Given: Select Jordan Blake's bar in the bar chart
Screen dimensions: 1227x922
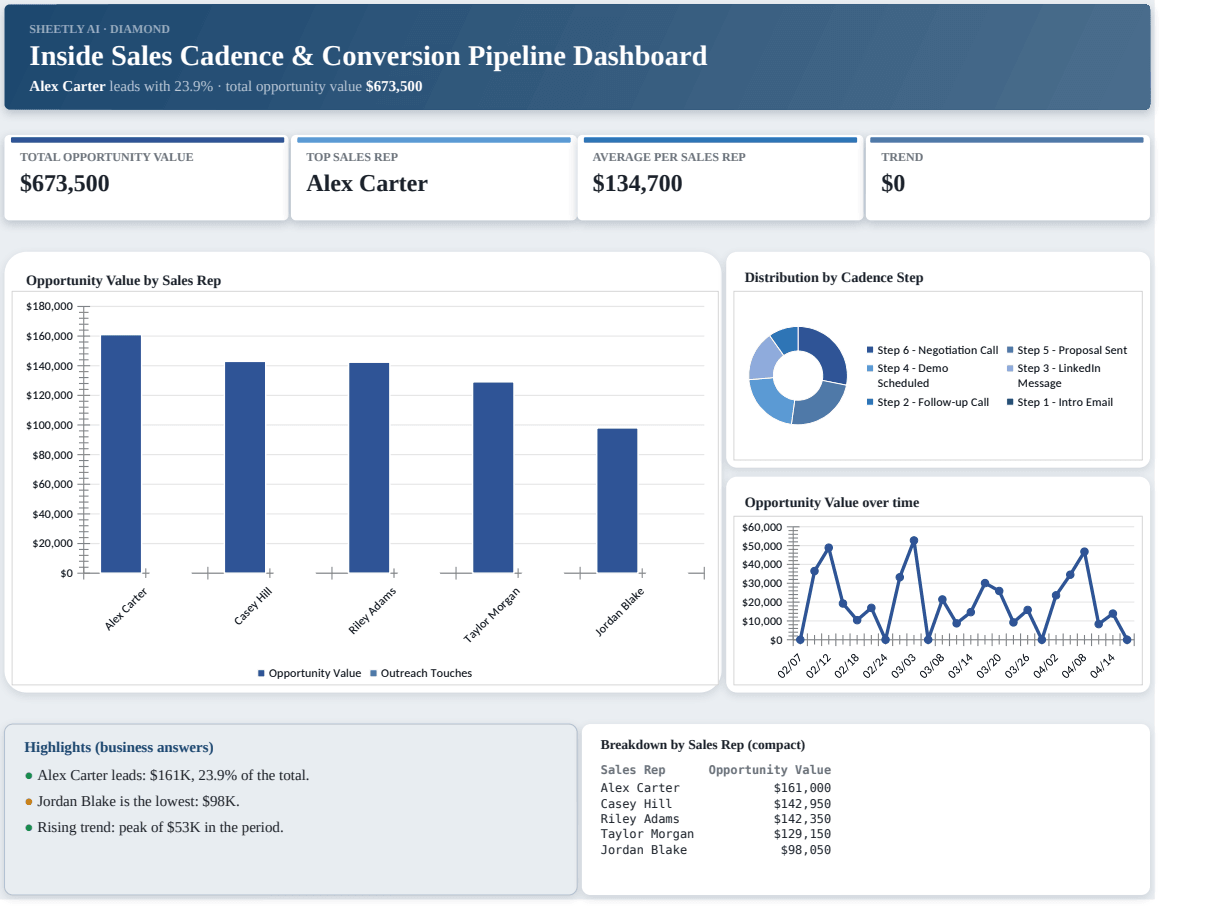Looking at the screenshot, I should click(617, 501).
